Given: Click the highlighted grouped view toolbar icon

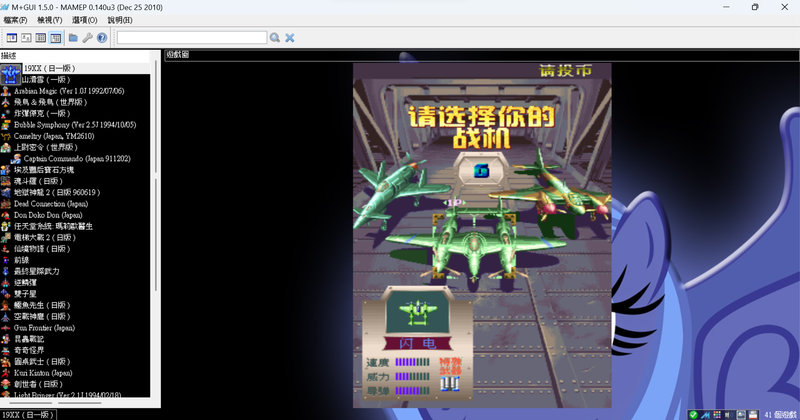Looking at the screenshot, I should coord(56,38).
